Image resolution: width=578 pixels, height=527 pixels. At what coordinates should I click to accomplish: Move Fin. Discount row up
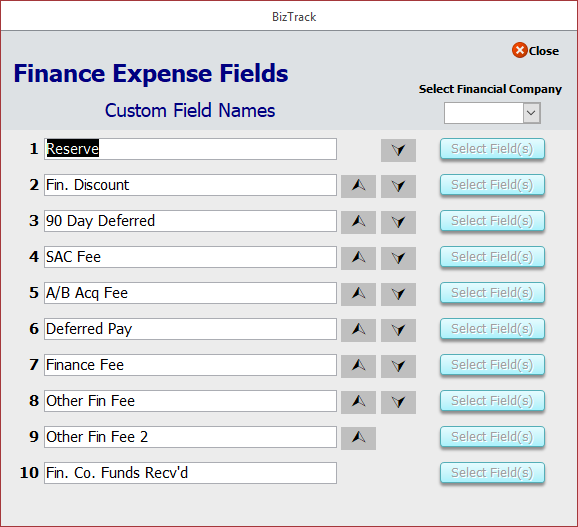pyautogui.click(x=358, y=186)
